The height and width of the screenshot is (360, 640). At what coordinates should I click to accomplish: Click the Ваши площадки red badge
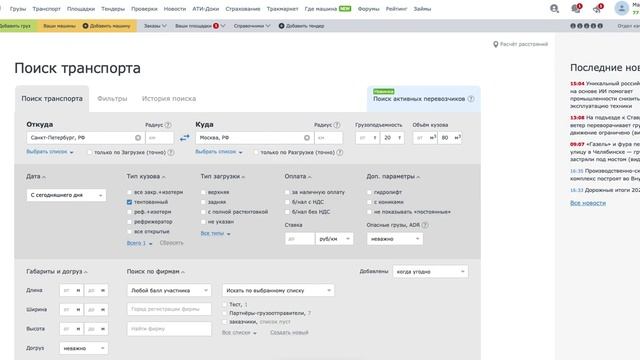coord(216,26)
